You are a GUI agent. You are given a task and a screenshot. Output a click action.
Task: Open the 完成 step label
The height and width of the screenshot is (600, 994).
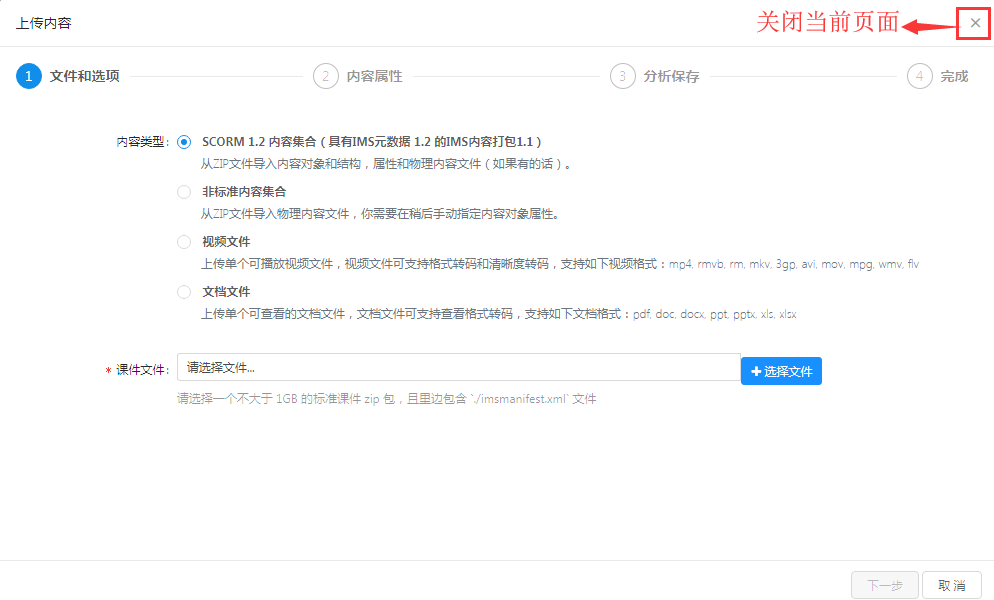[954, 76]
